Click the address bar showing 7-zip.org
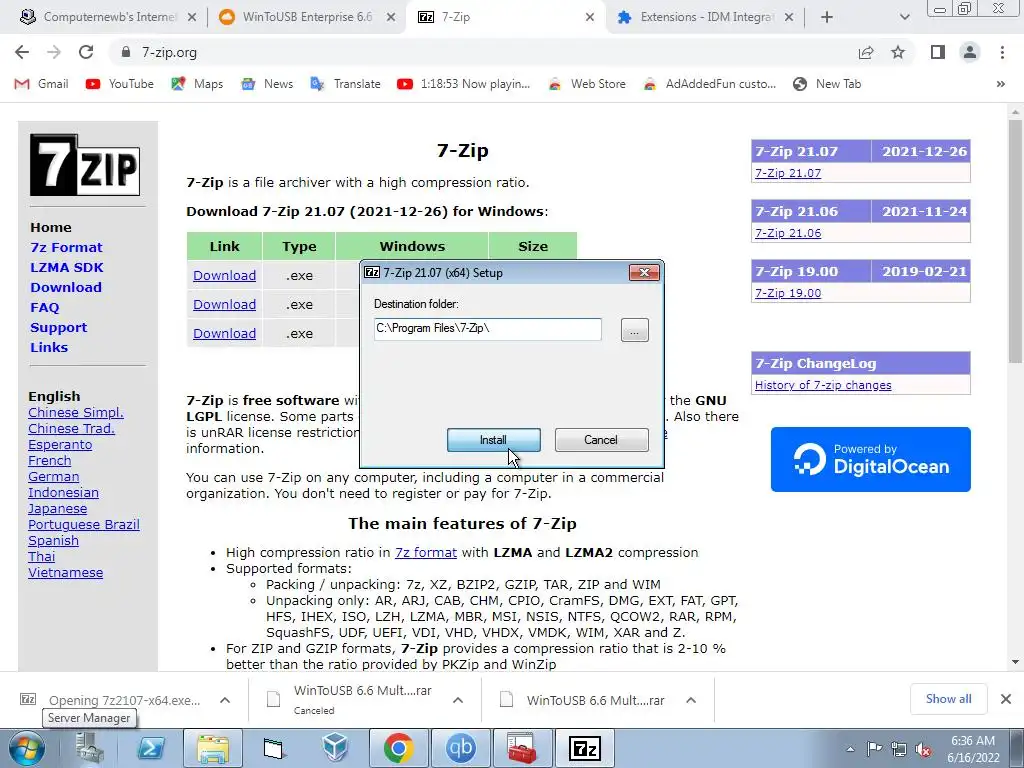This screenshot has height=768, width=1024. [483, 52]
